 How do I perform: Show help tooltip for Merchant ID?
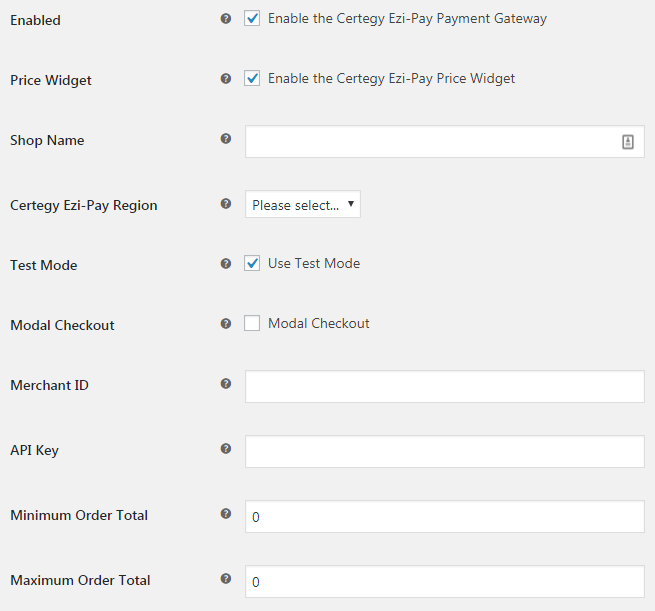[226, 384]
